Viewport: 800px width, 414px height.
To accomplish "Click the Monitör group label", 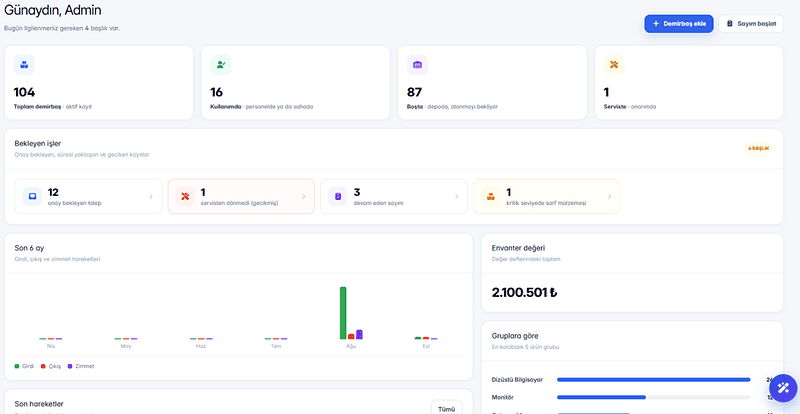I will tap(503, 397).
